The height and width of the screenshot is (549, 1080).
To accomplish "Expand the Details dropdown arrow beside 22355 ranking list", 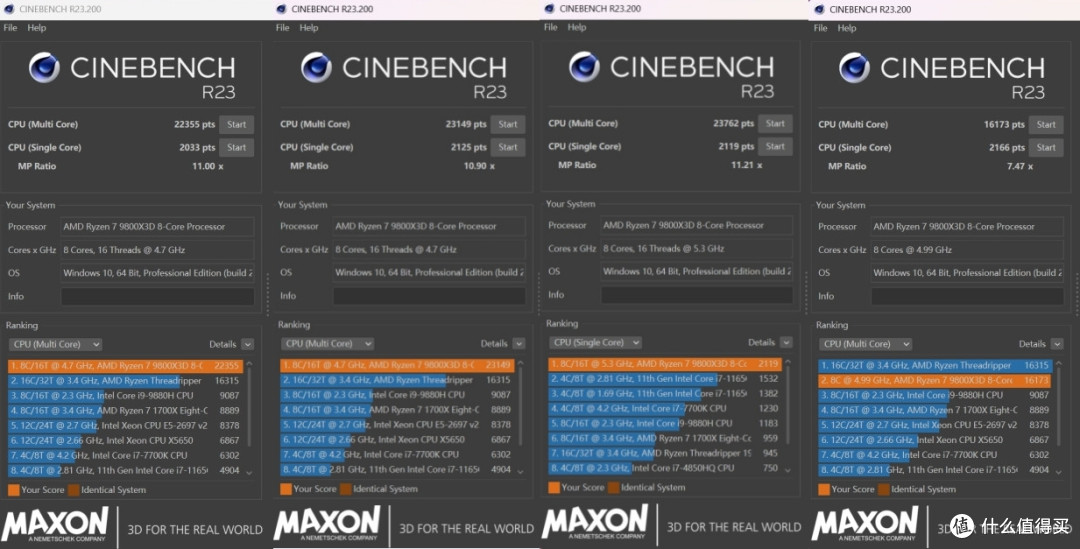I will (248, 344).
